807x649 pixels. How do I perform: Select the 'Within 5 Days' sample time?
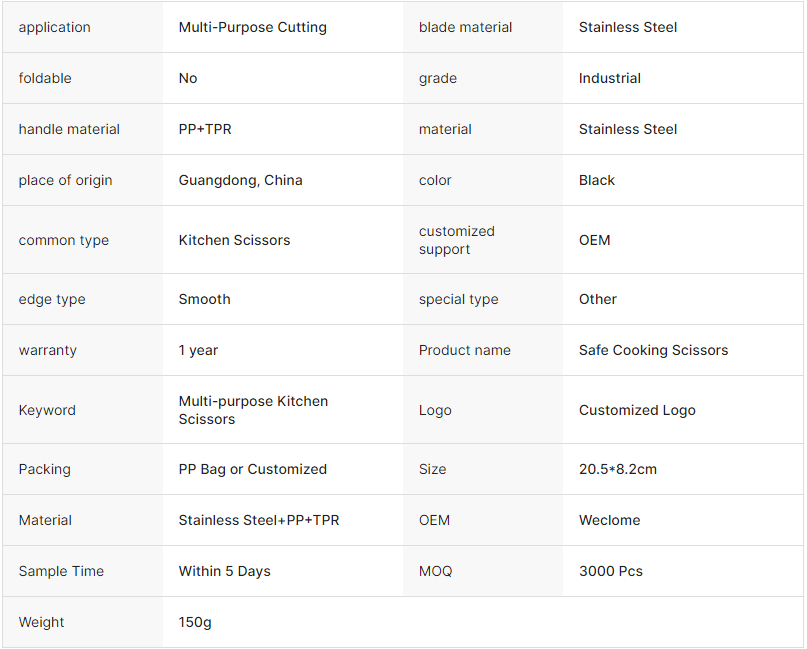(224, 571)
